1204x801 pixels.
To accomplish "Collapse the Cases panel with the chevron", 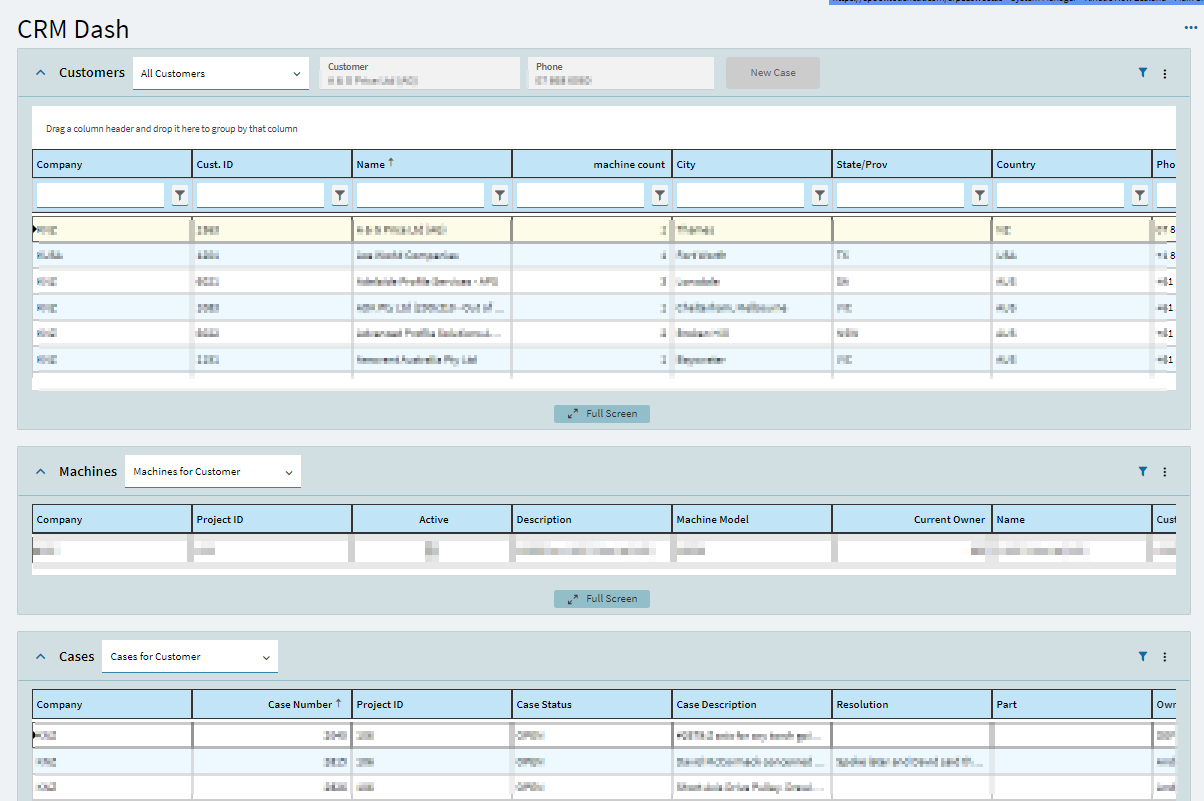I will (x=41, y=657).
